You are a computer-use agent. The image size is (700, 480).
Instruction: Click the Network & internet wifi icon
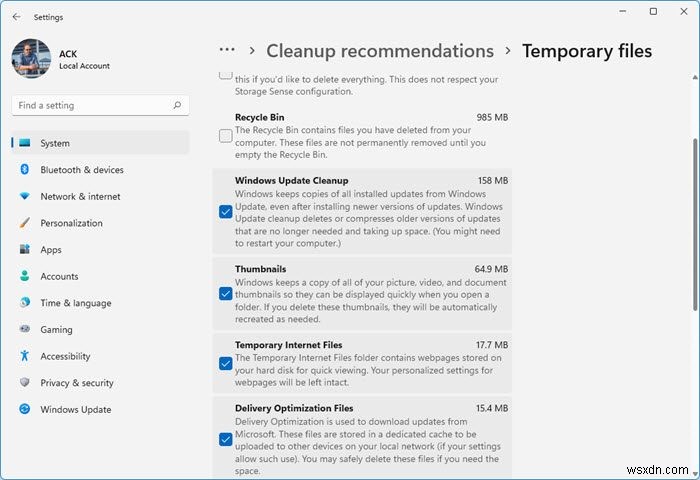click(24, 197)
